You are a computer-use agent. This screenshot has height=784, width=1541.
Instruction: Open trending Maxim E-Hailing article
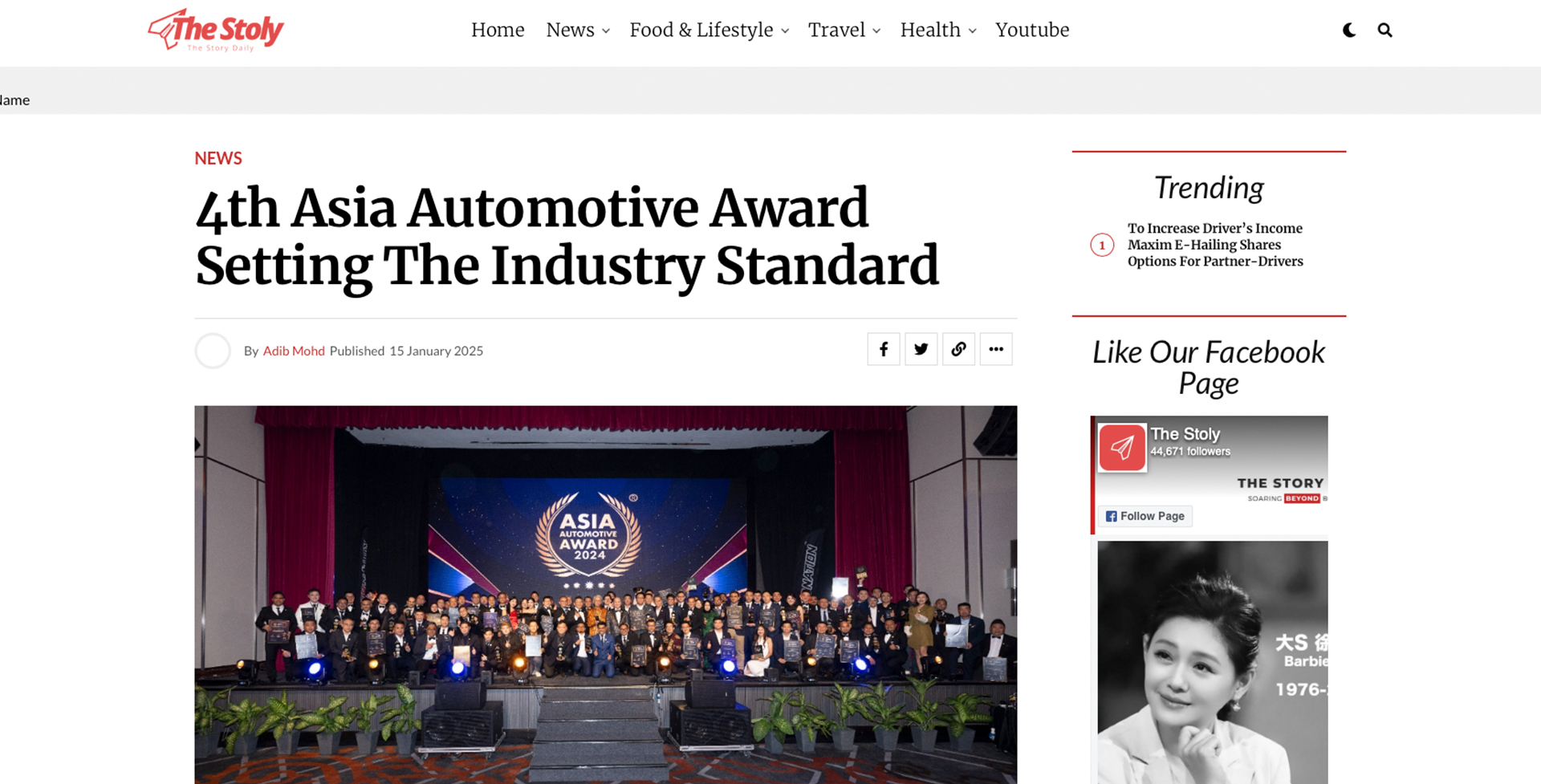point(1214,245)
